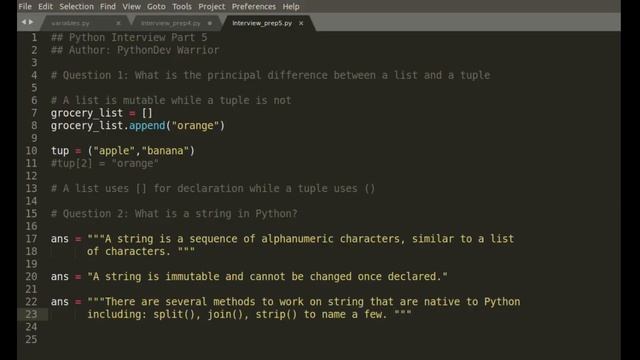Image resolution: width=640 pixels, height=360 pixels.
Task: Click the previous tab left arrow
Action: coord(24,22)
